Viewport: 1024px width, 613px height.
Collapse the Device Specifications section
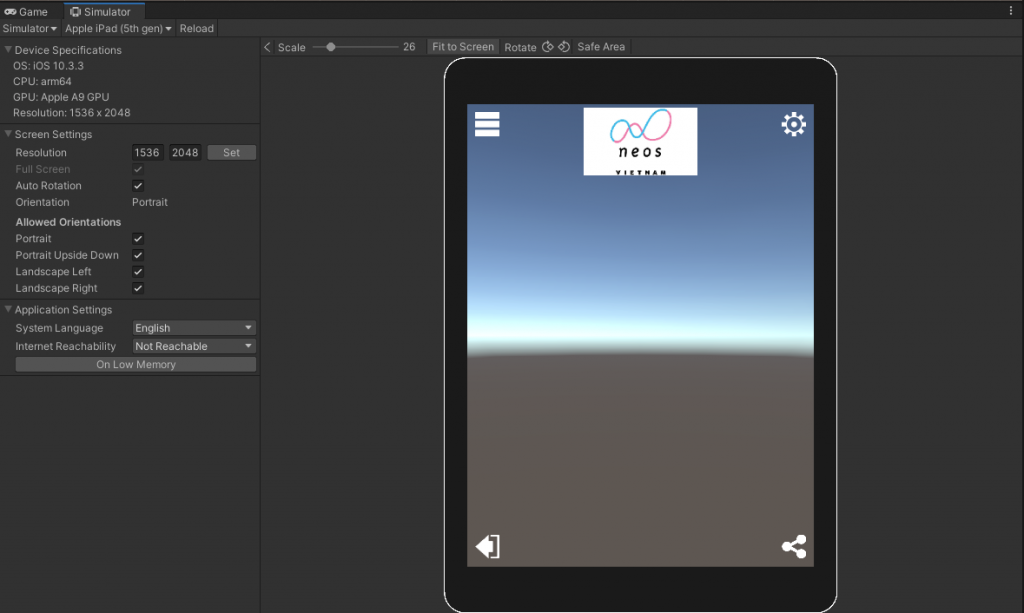coord(8,49)
